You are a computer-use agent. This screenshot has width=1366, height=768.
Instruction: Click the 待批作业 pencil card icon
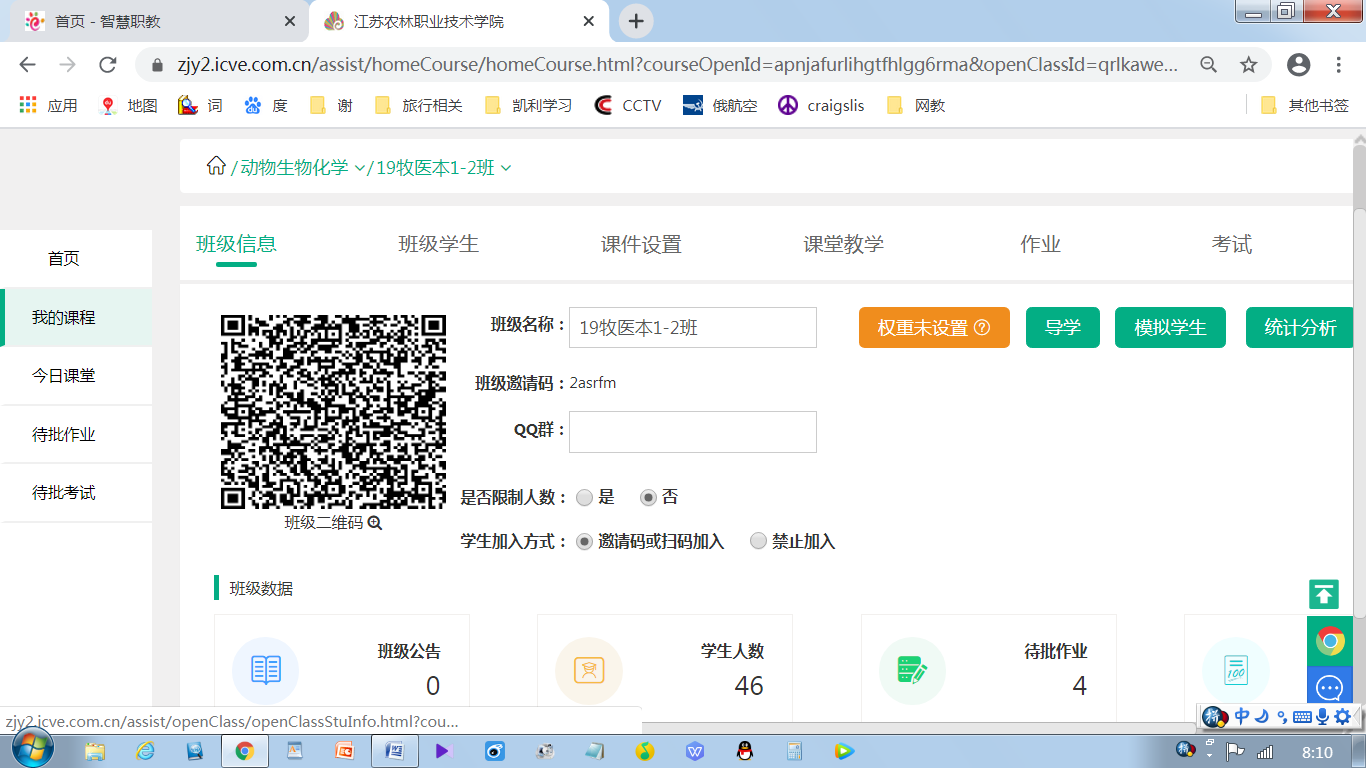click(912, 670)
